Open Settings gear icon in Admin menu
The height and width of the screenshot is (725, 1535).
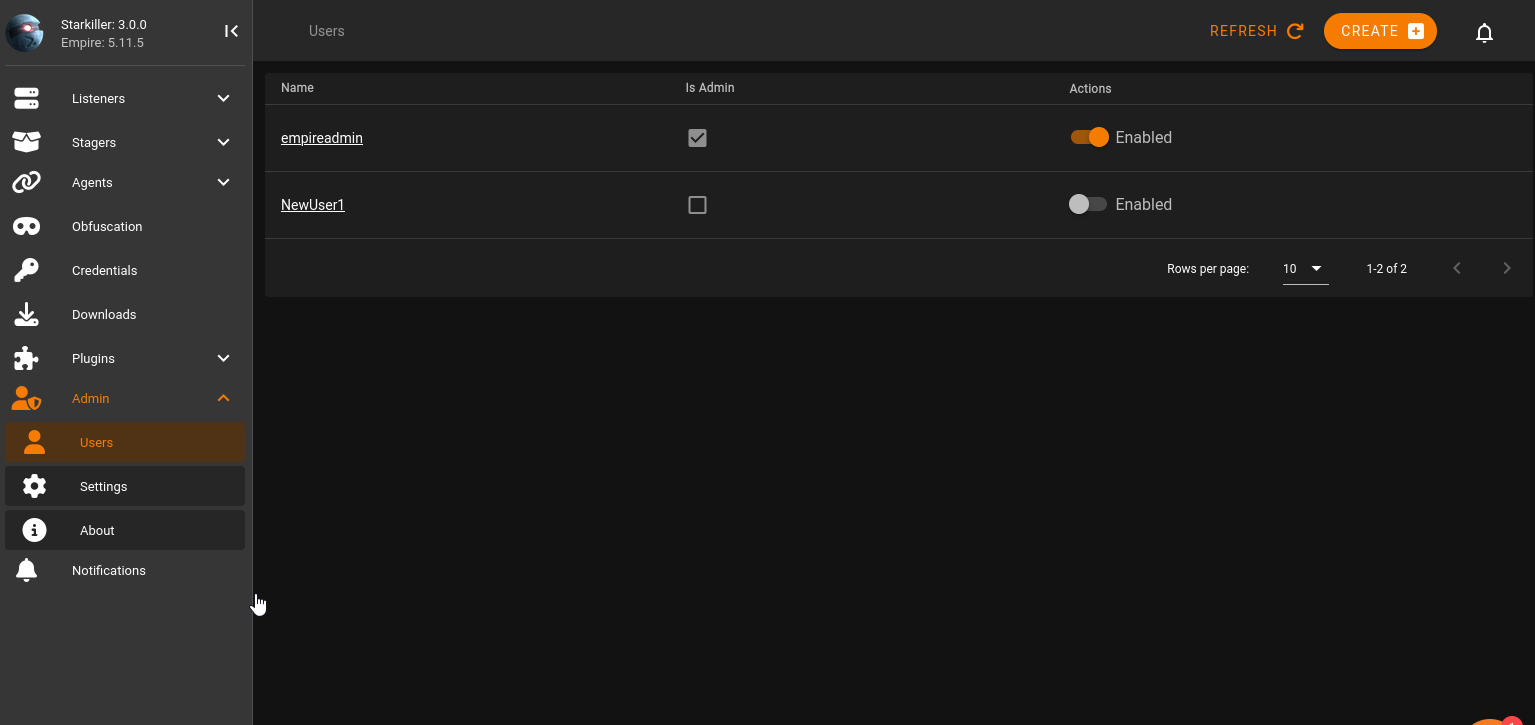pos(35,486)
